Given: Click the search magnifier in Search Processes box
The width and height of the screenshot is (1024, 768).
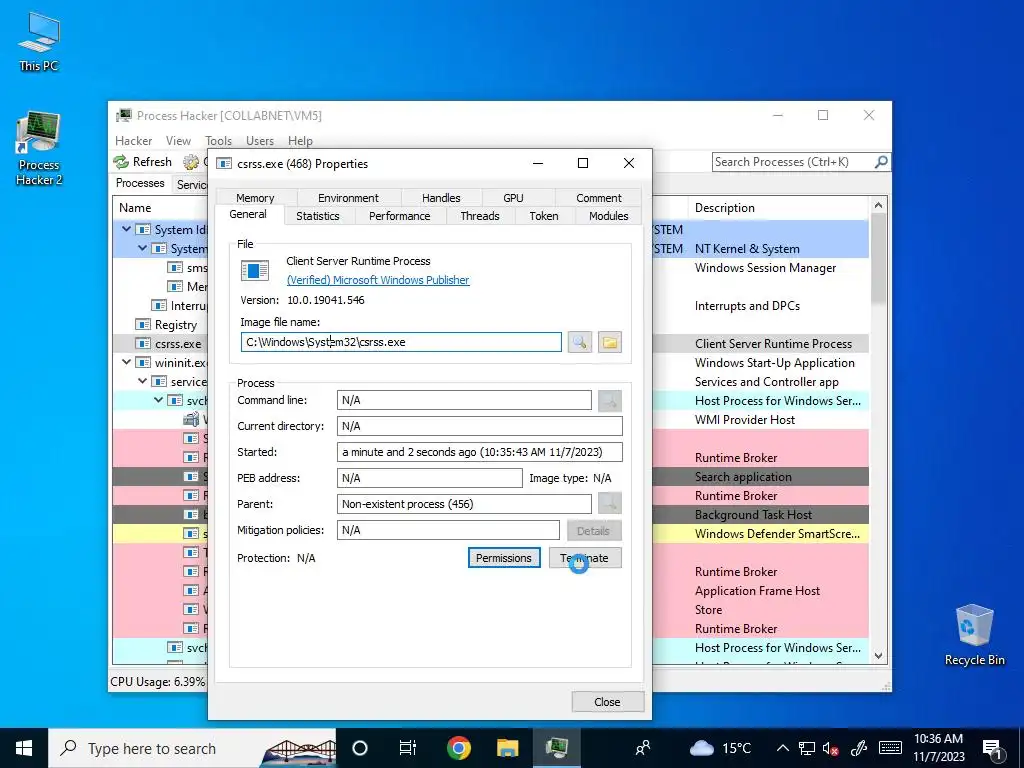Looking at the screenshot, I should click(x=881, y=162).
